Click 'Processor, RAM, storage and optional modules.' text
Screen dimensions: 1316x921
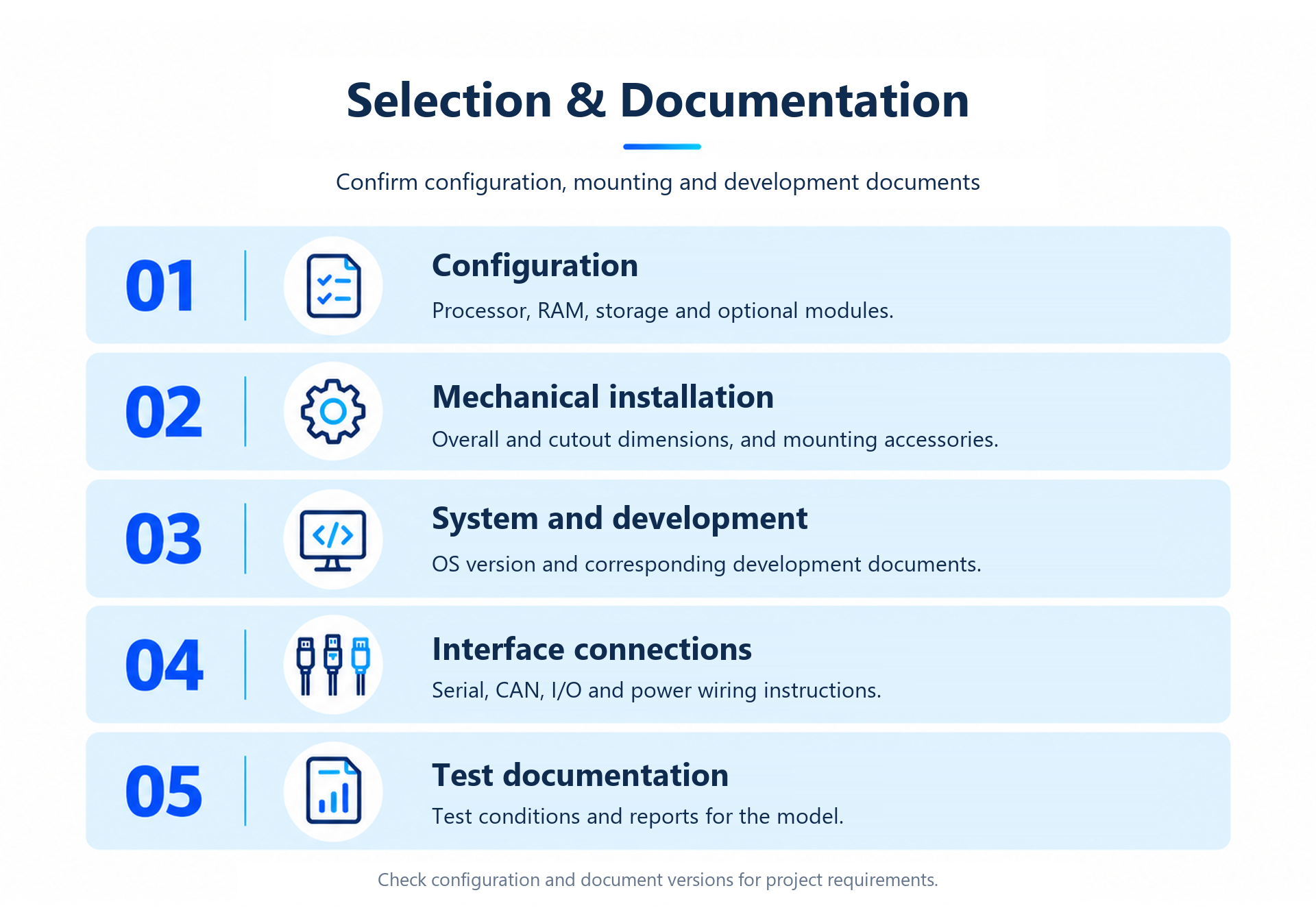point(663,311)
